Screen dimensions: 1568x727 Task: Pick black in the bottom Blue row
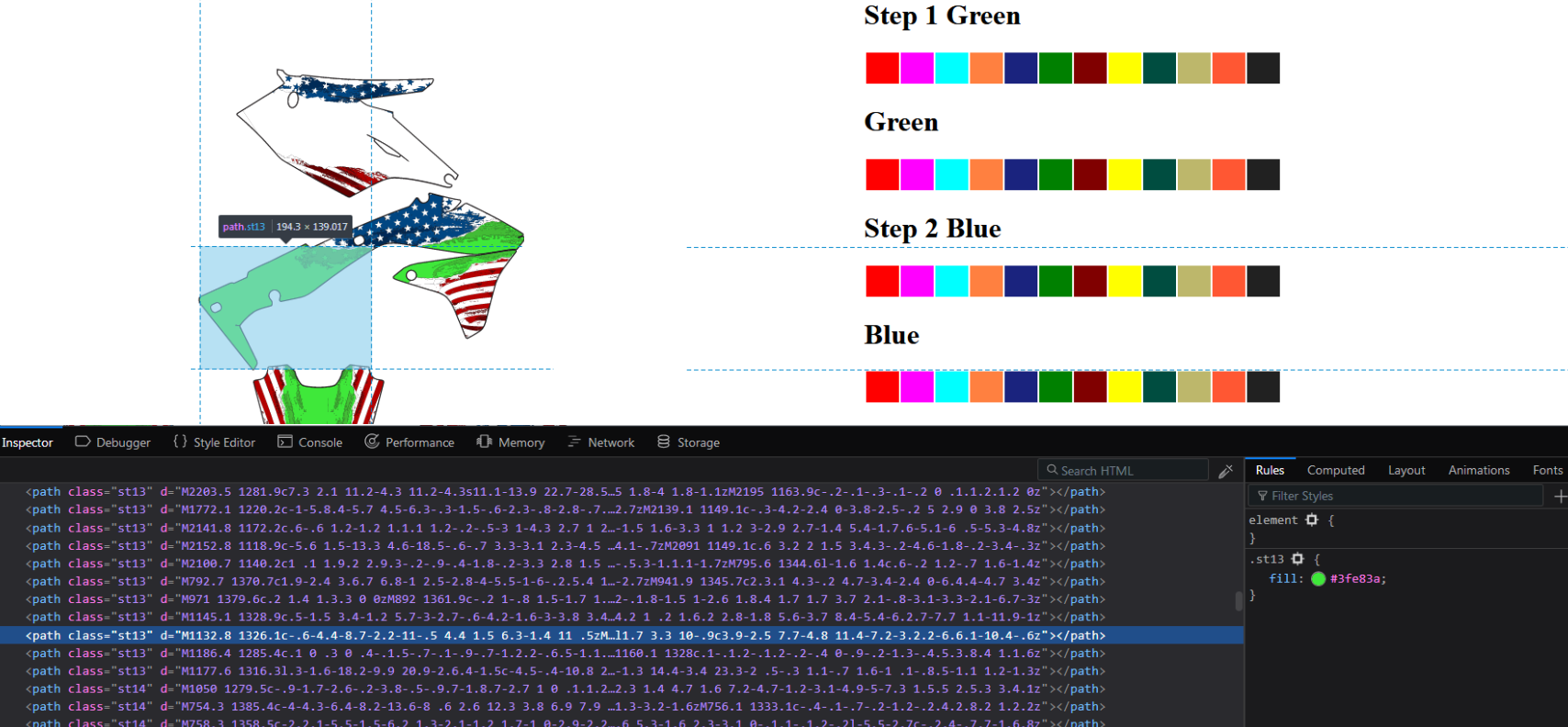coord(1263,386)
